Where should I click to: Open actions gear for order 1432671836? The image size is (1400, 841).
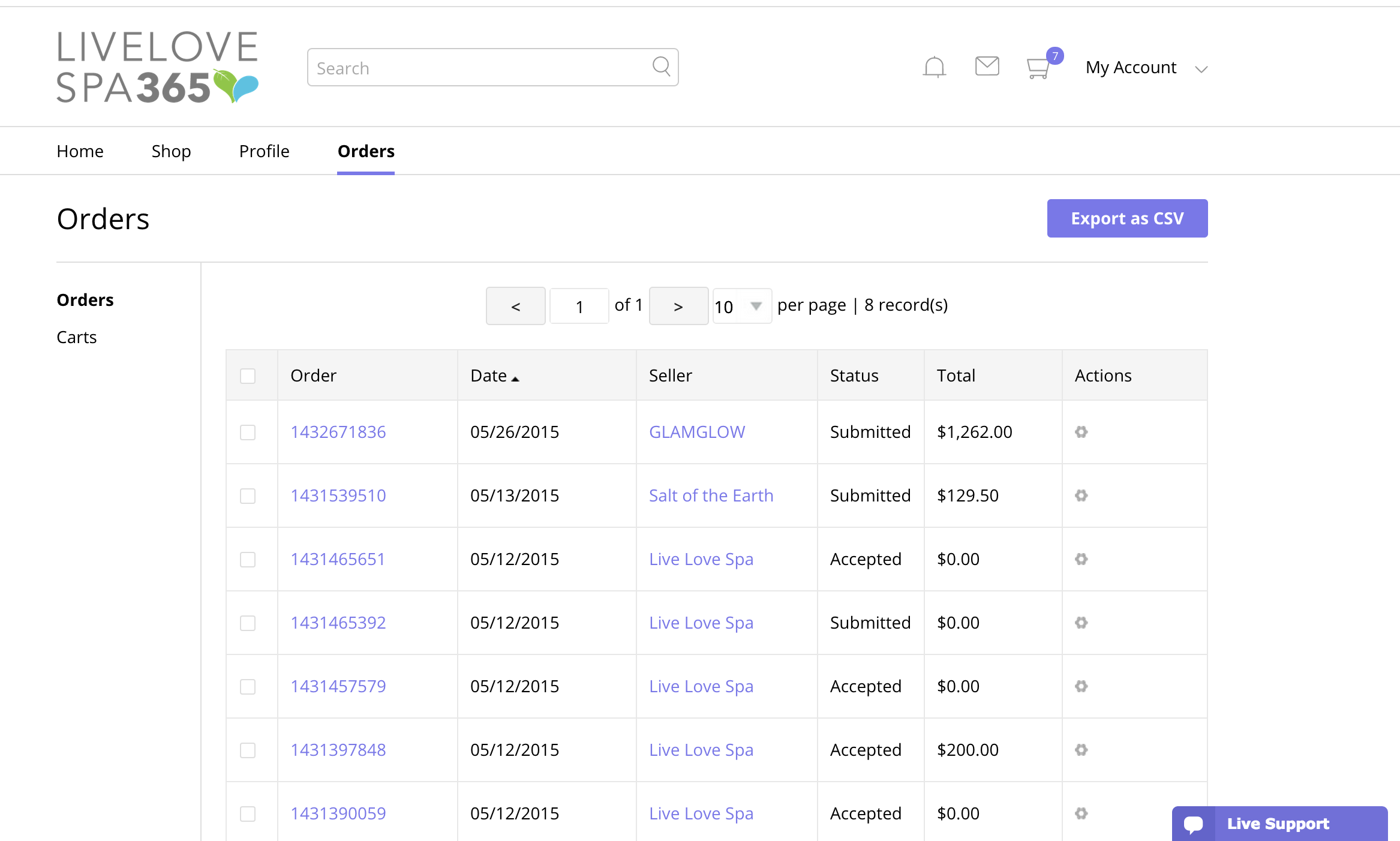click(x=1081, y=432)
